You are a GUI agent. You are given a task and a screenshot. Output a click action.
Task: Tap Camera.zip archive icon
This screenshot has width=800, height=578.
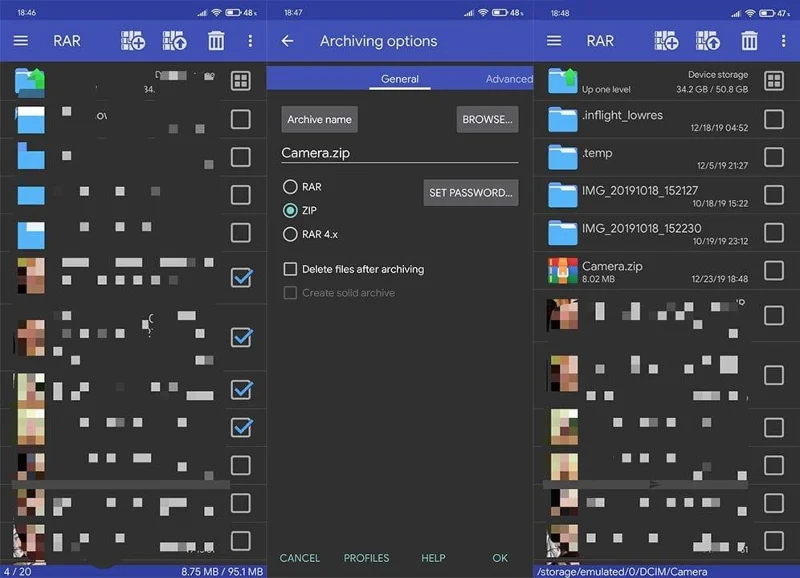coord(563,270)
